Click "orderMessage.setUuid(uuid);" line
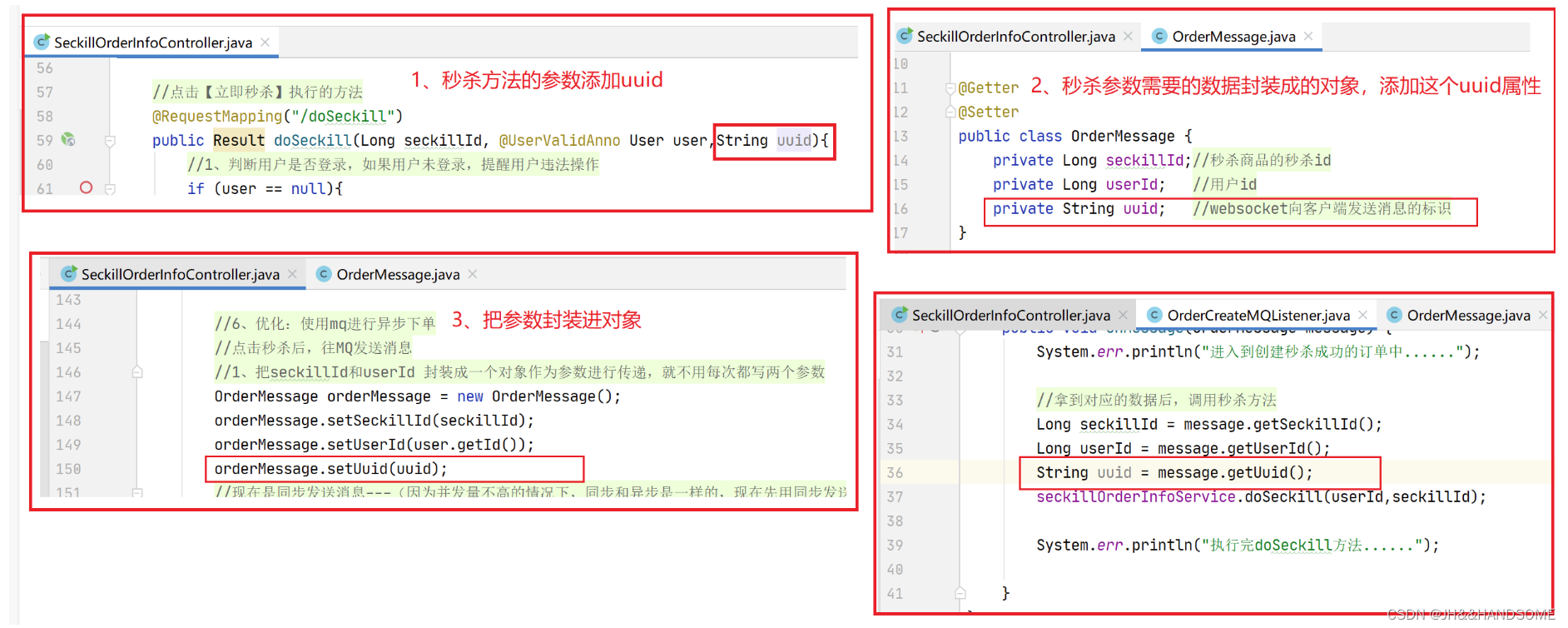 tap(330, 469)
